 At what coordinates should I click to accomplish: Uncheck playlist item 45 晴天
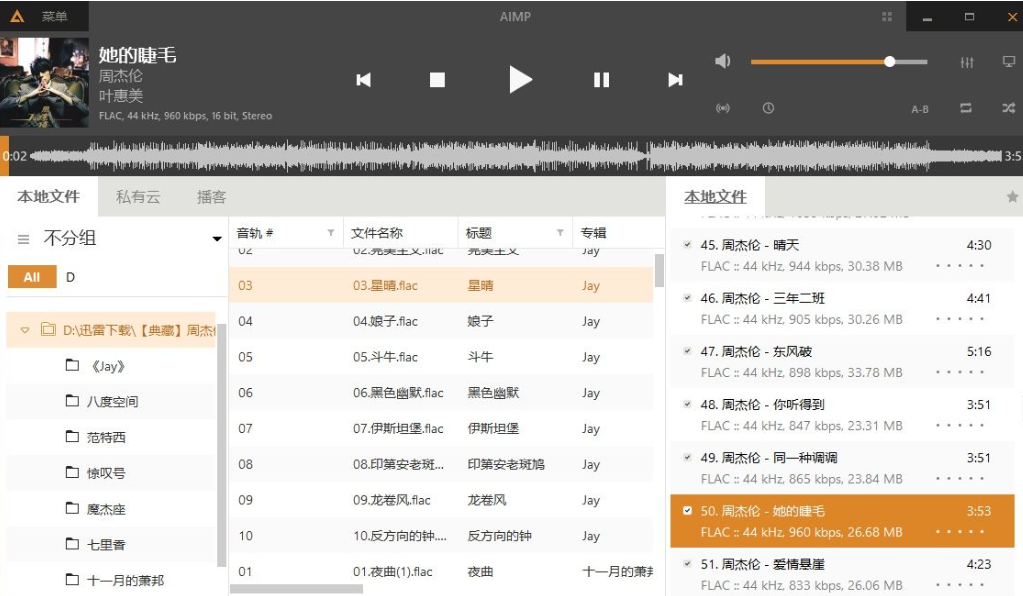687,245
